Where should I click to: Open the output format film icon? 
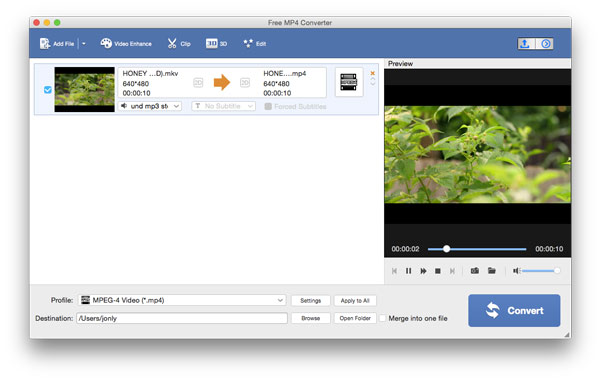pos(349,82)
